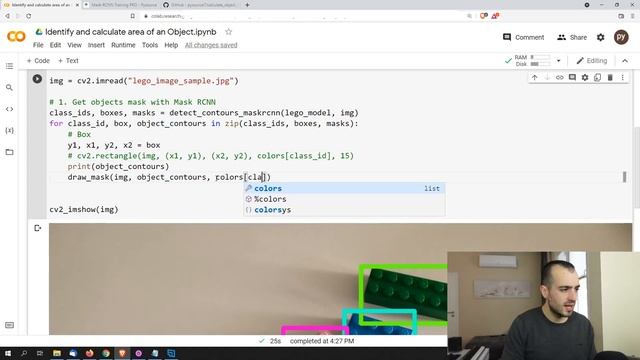
Task: Open the Comment button
Action: (524, 37)
